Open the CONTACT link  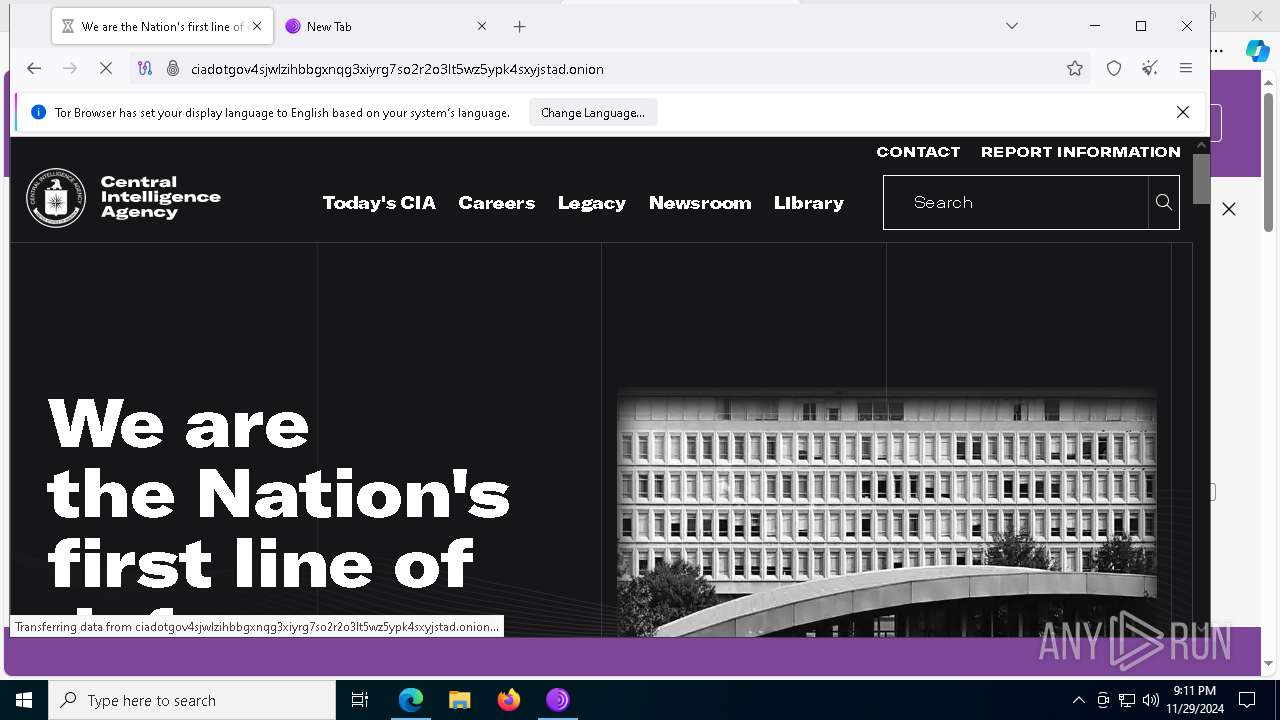click(918, 152)
